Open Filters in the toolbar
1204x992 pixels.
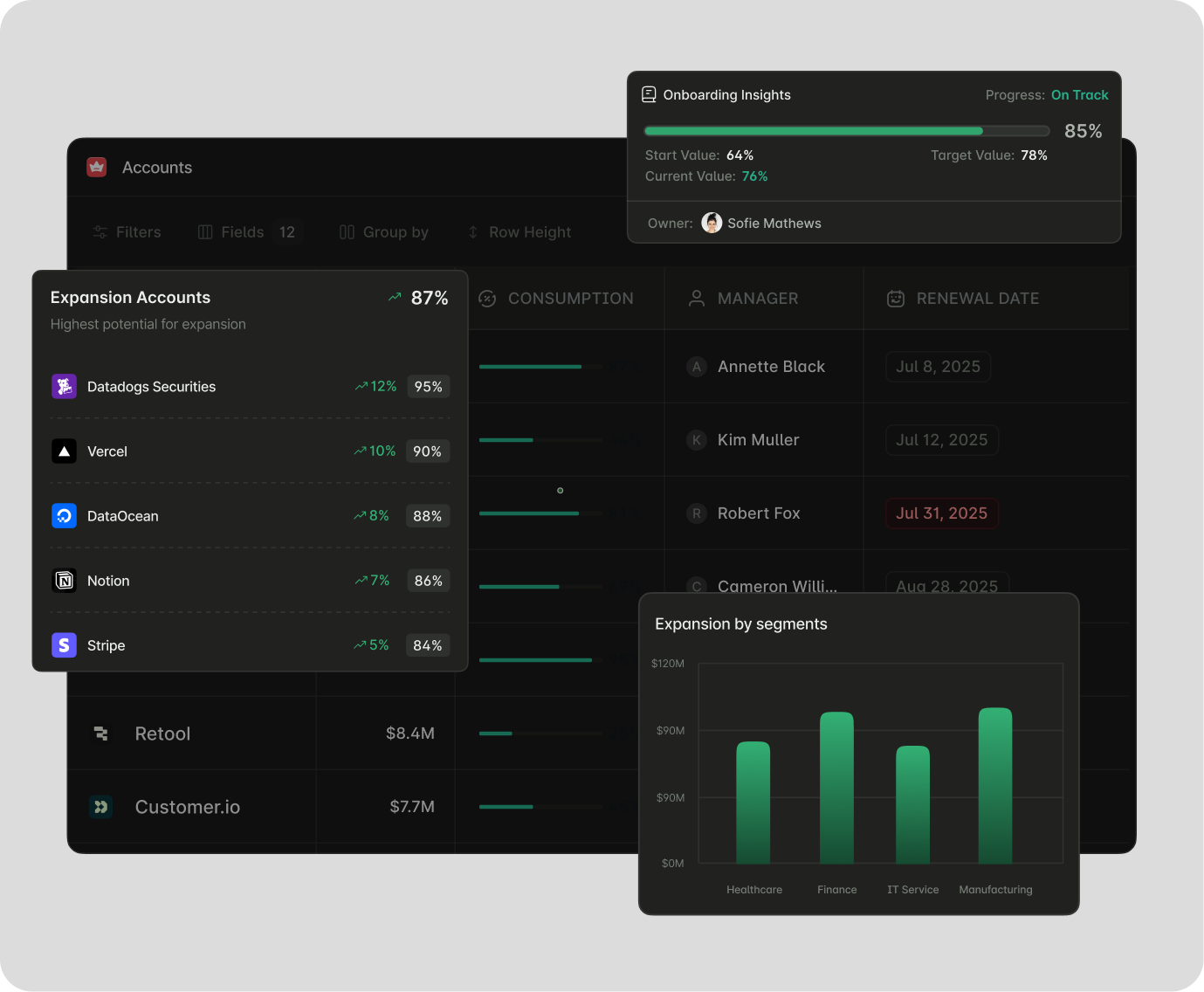coord(126,231)
